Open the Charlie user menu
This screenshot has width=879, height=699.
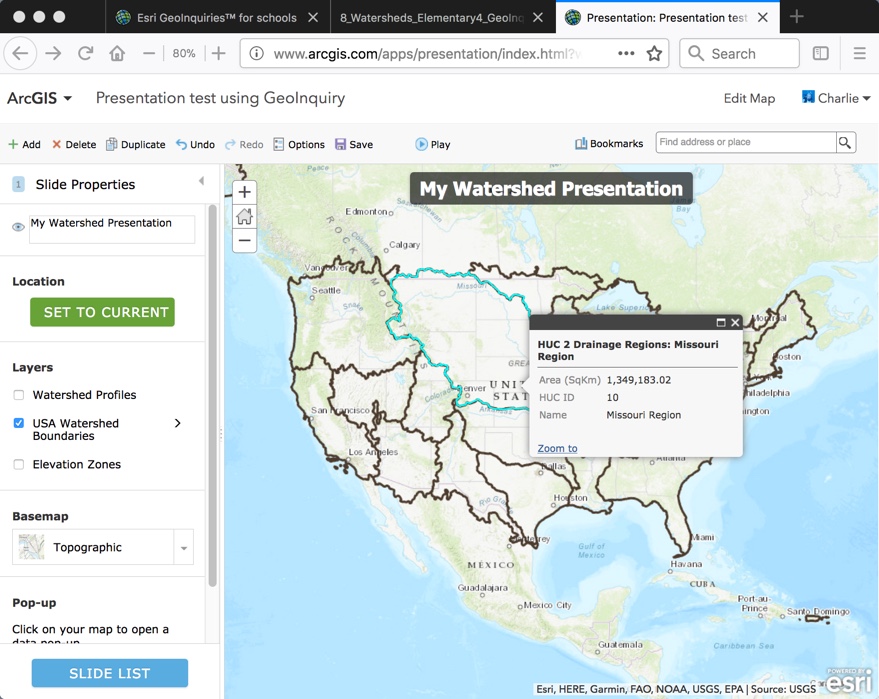pyautogui.click(x=836, y=98)
